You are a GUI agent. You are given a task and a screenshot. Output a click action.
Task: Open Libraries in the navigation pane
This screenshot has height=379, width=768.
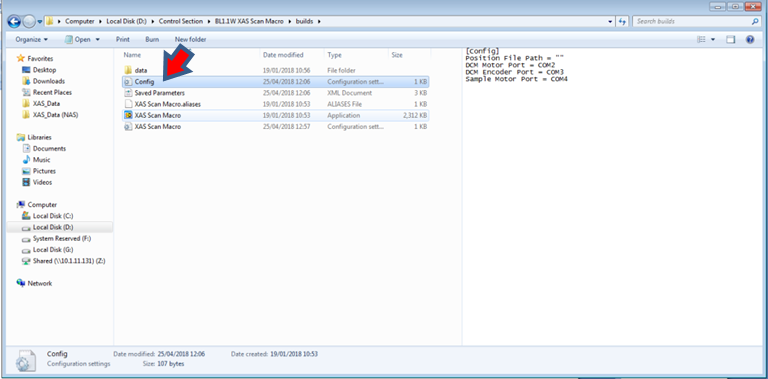[39, 138]
